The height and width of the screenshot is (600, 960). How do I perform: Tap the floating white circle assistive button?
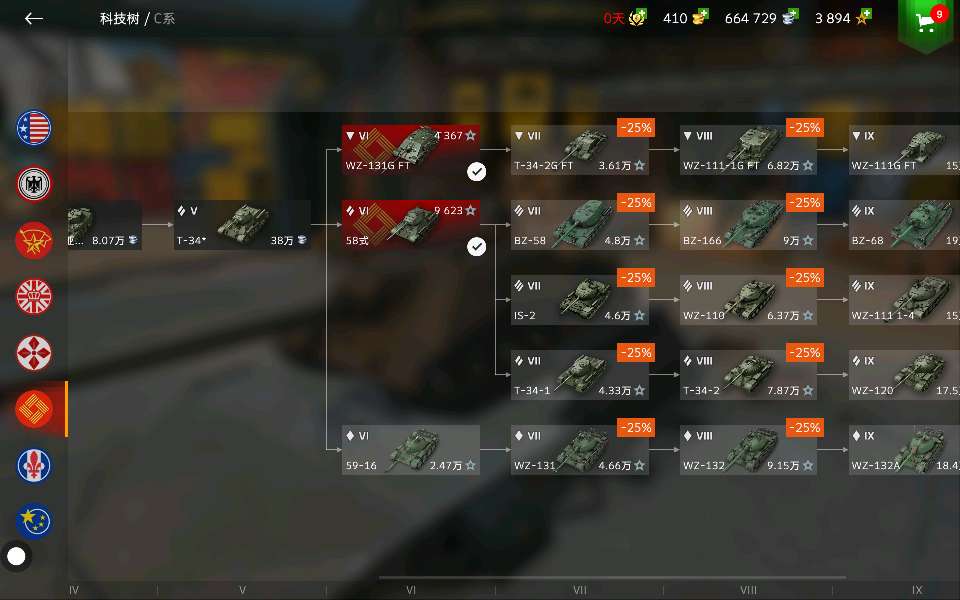tap(17, 556)
